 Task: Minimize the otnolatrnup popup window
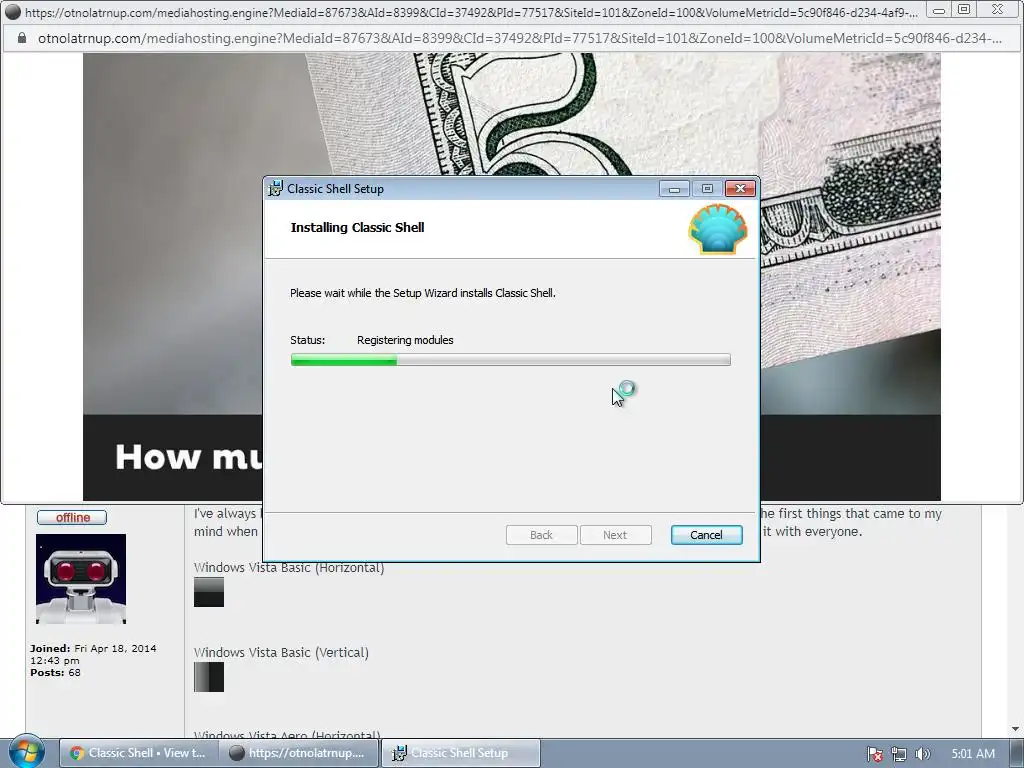pos(938,10)
